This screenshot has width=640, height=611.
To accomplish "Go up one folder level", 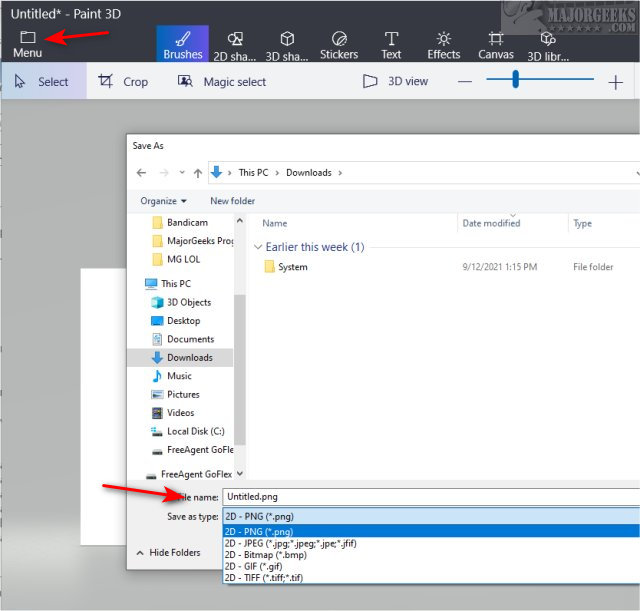I will click(198, 173).
